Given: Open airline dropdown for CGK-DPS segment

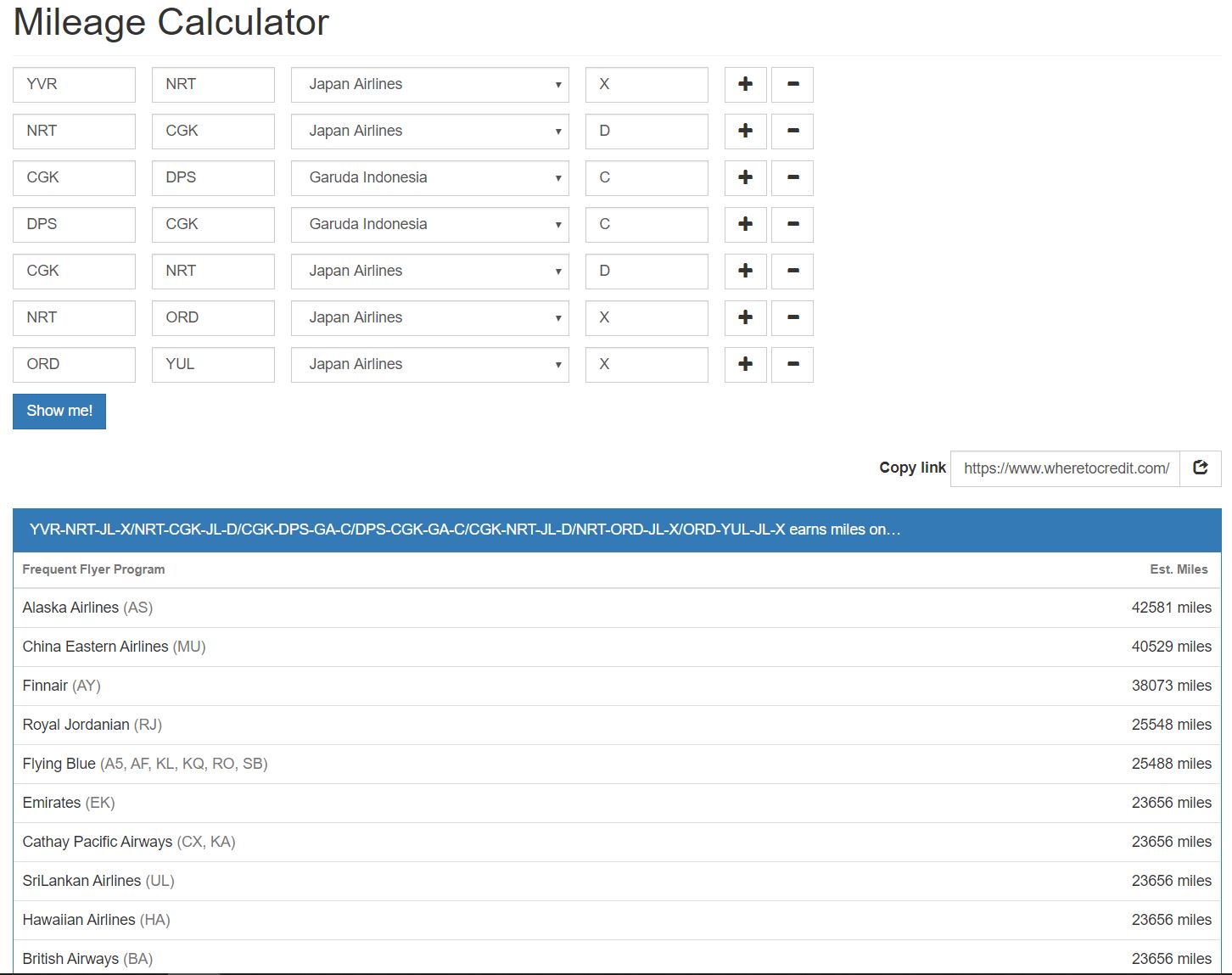Looking at the screenshot, I should (x=430, y=178).
